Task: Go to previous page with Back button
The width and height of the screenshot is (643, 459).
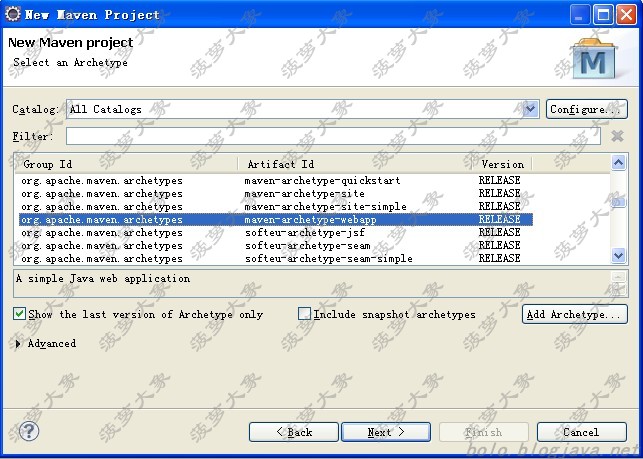Action: 294,432
